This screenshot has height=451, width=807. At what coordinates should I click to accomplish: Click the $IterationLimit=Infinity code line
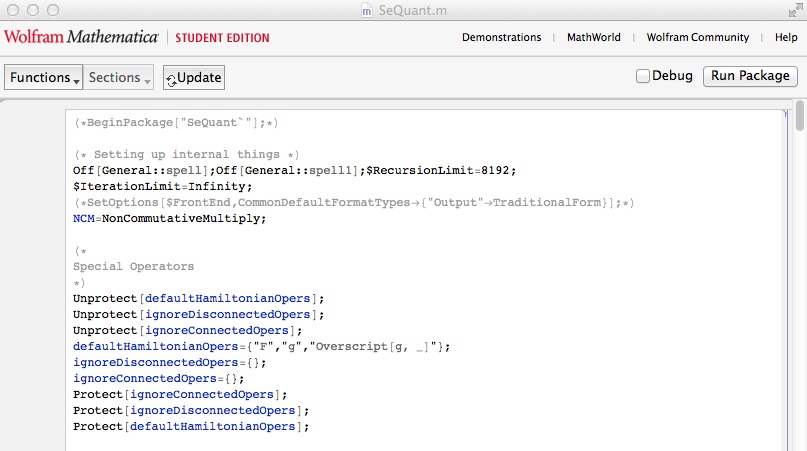coord(155,186)
